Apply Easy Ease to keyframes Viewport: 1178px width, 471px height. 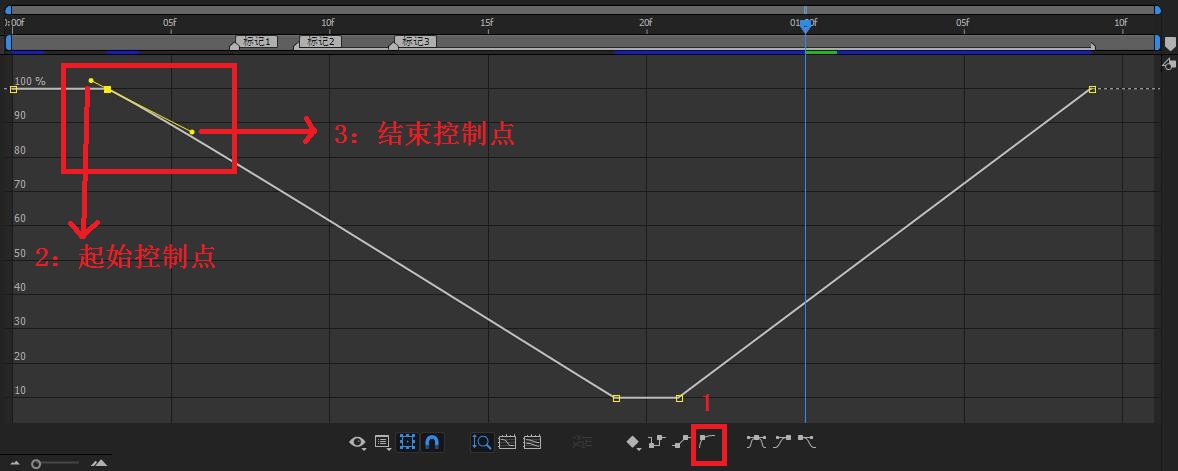[x=755, y=442]
